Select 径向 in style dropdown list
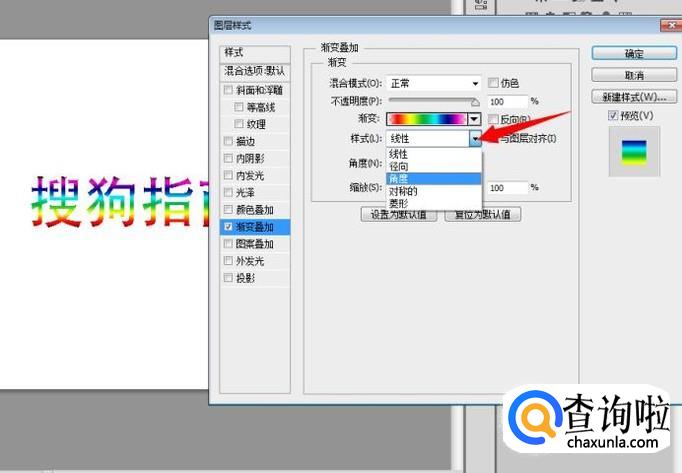682x473 pixels. pos(434,166)
